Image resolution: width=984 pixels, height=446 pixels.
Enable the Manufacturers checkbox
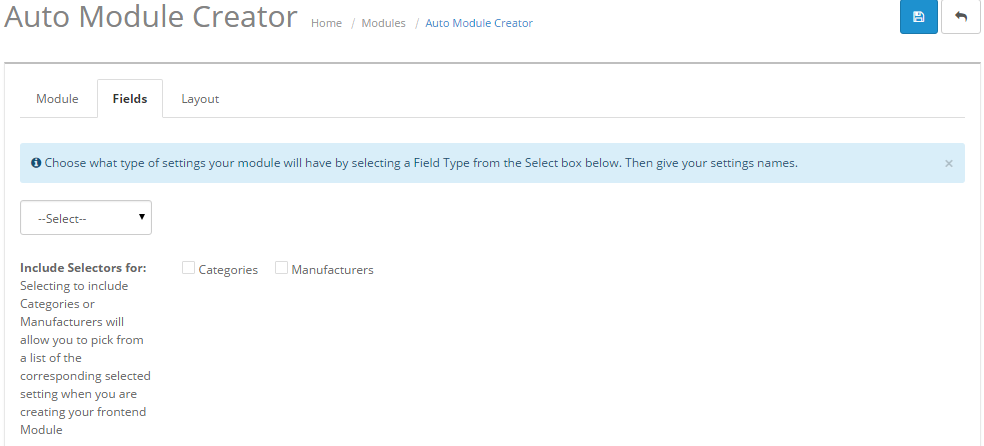281,268
